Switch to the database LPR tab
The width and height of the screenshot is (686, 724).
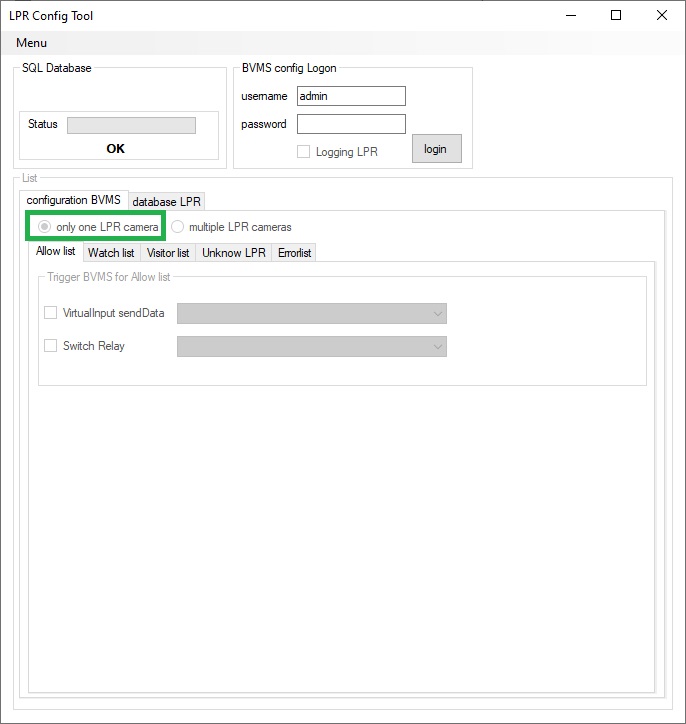tap(167, 201)
